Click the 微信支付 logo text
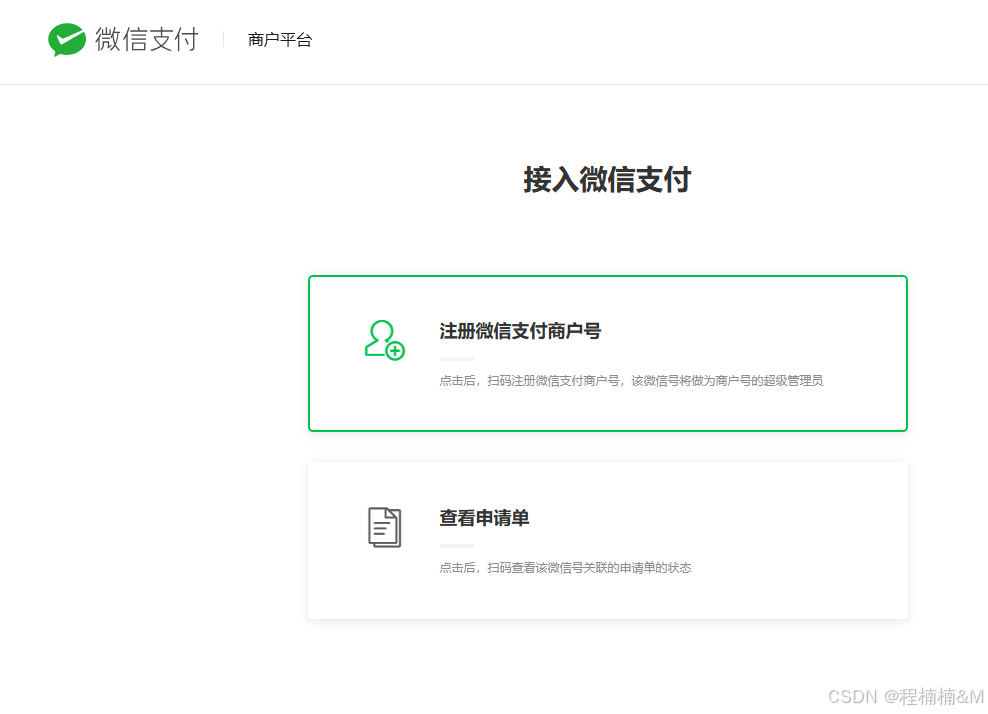 147,39
